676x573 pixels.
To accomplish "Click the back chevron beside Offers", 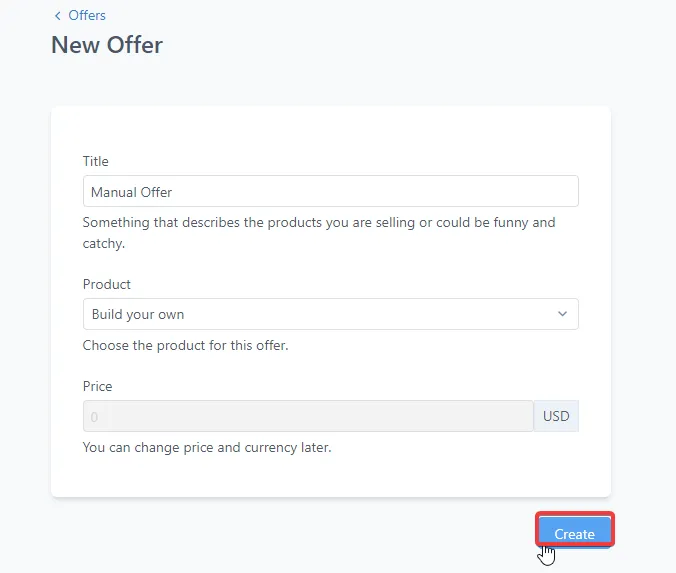I will pyautogui.click(x=56, y=16).
